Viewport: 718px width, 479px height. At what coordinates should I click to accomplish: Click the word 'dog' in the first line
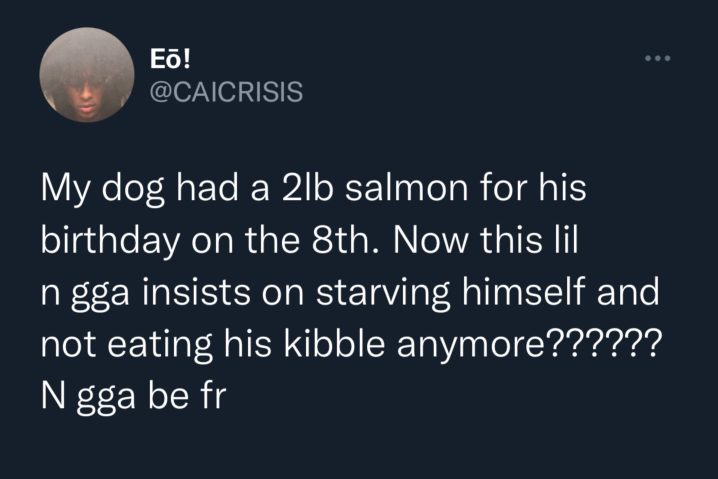[133, 190]
